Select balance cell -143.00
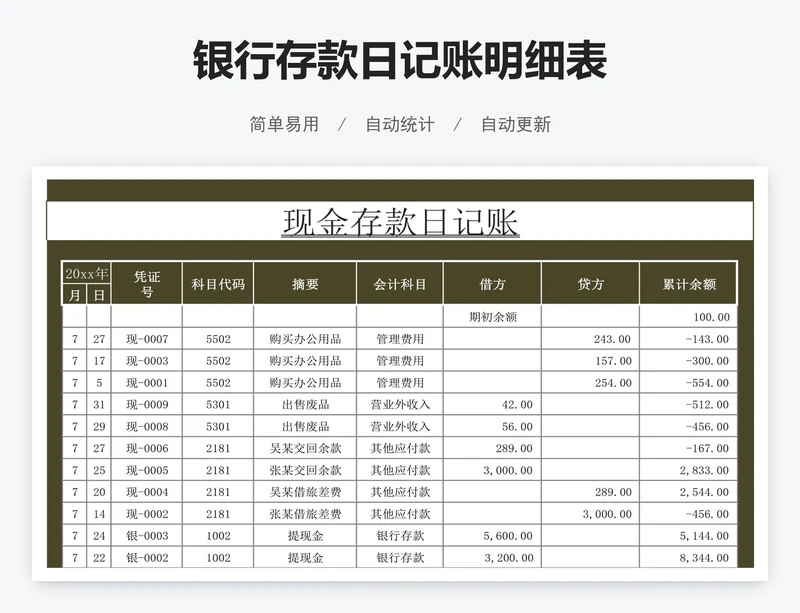The height and width of the screenshot is (613, 800). [688, 338]
